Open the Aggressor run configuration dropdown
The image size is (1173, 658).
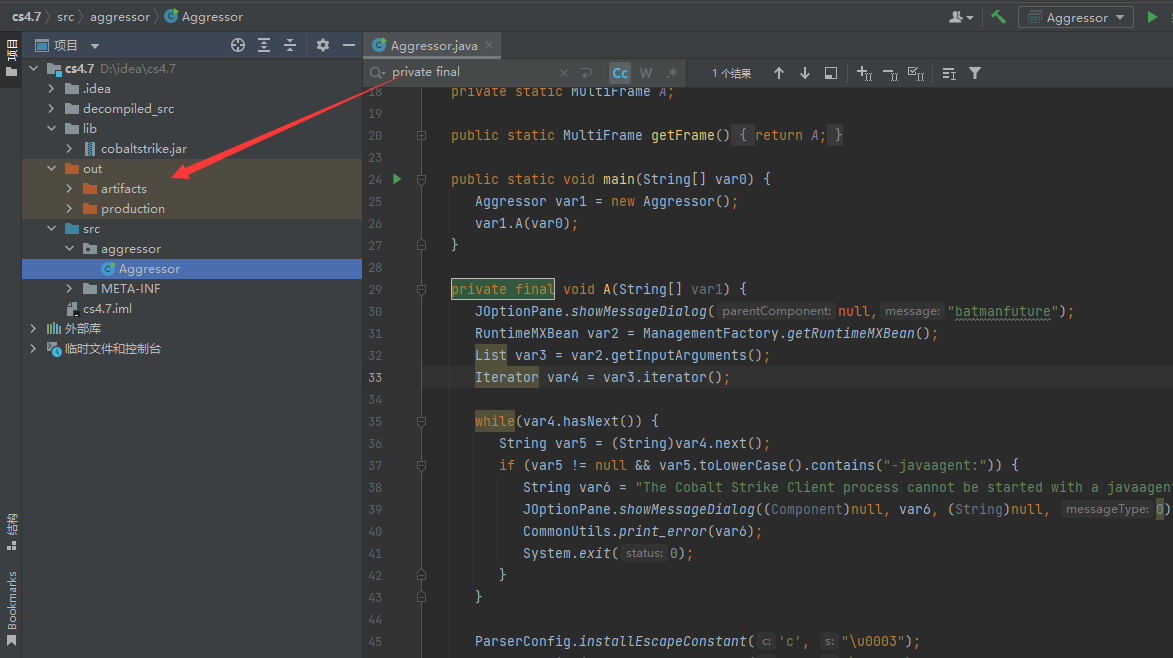click(1076, 16)
